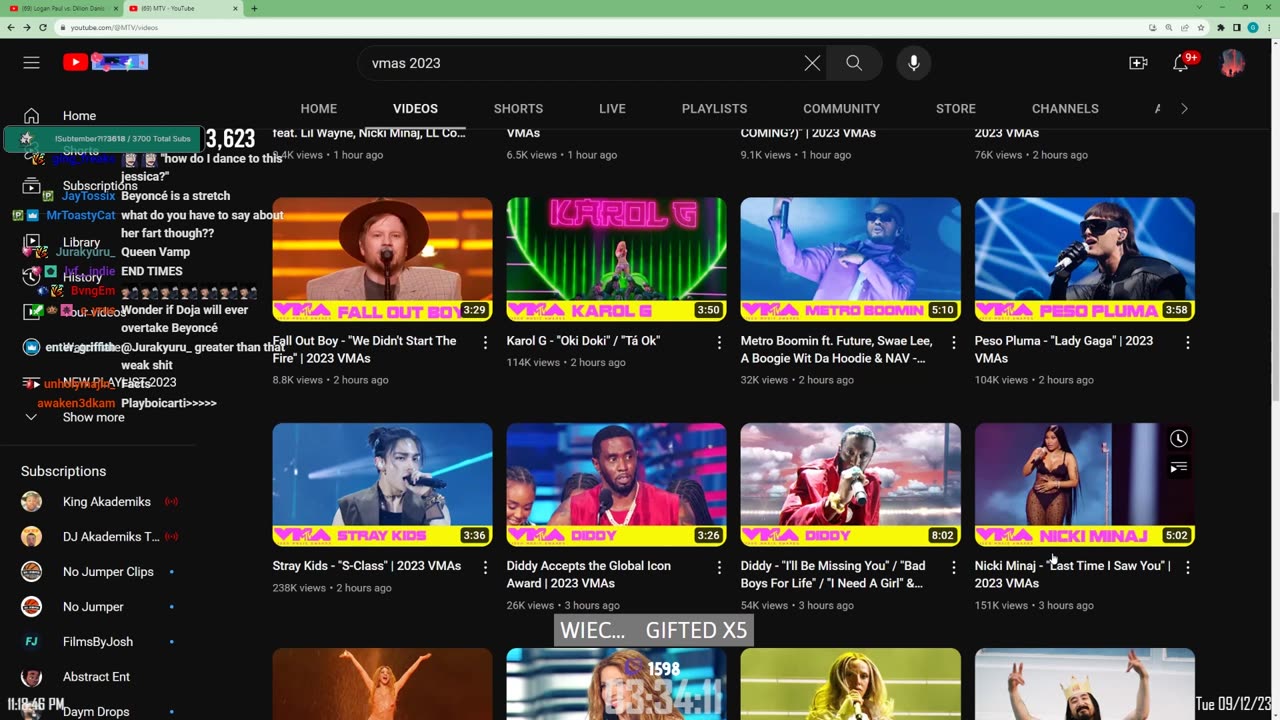The height and width of the screenshot is (720, 1280).
Task: Switch to the HOME channel tab
Action: pos(319,108)
